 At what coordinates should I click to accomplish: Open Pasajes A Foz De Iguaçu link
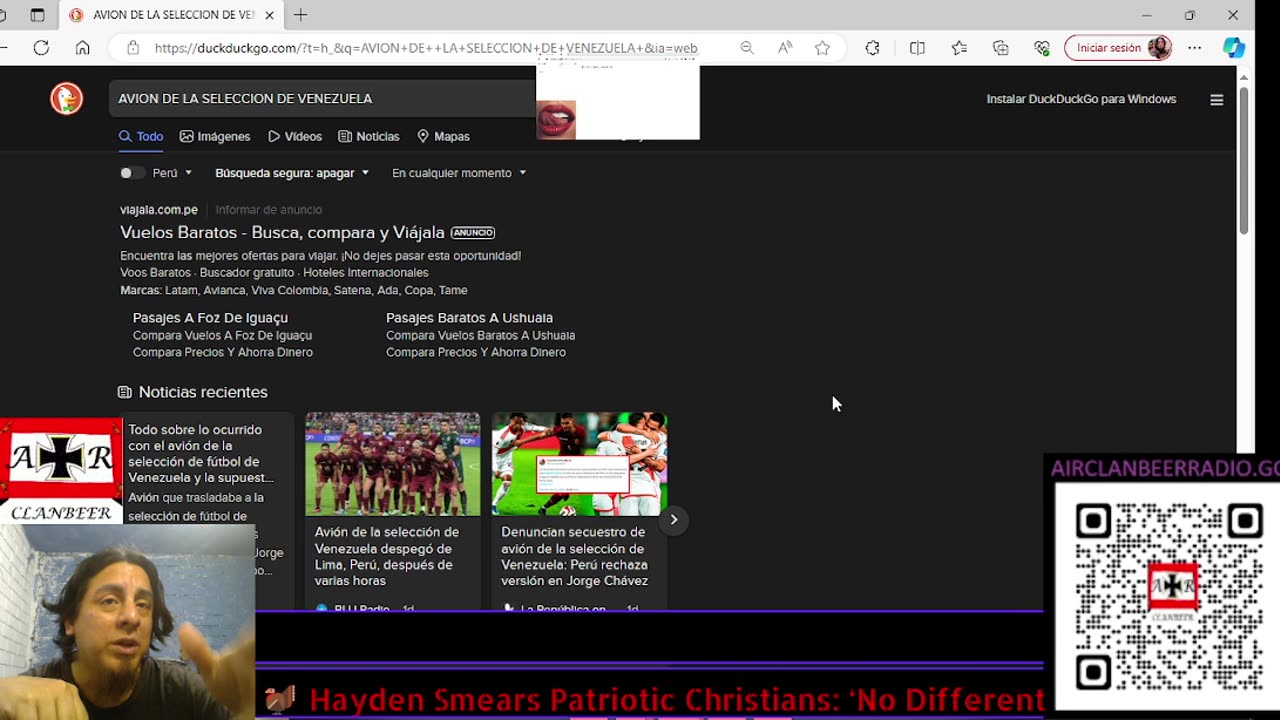point(210,318)
